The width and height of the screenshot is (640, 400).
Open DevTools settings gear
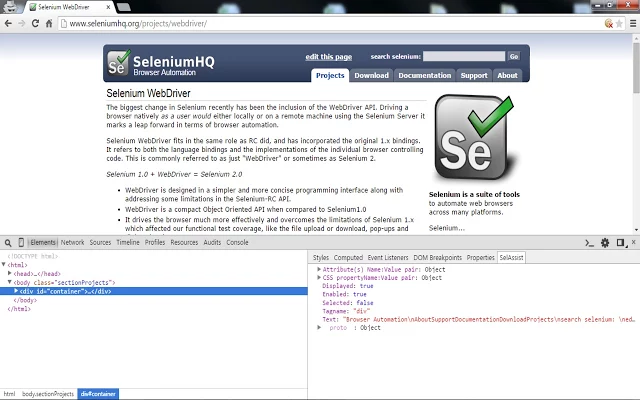coord(605,243)
